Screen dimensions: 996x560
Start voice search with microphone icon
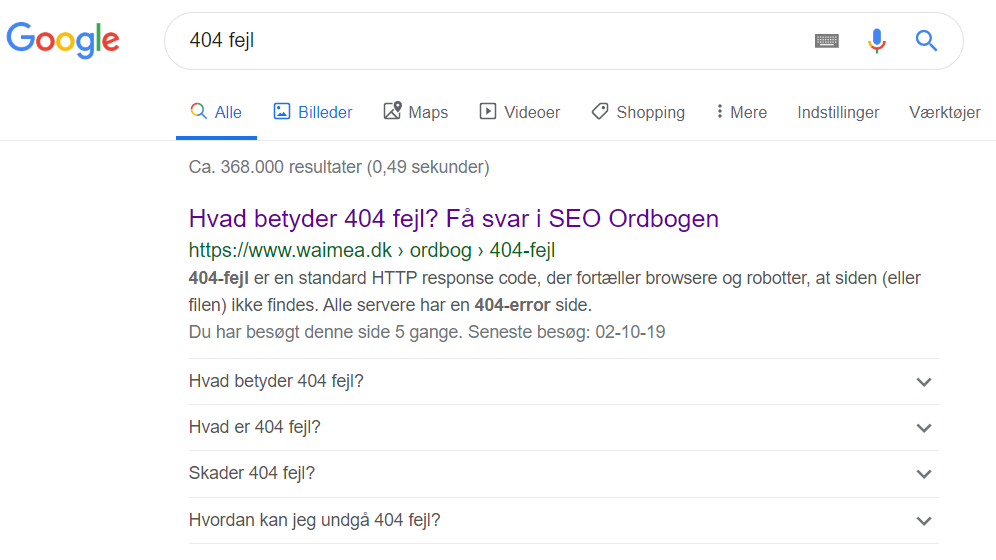(x=877, y=41)
